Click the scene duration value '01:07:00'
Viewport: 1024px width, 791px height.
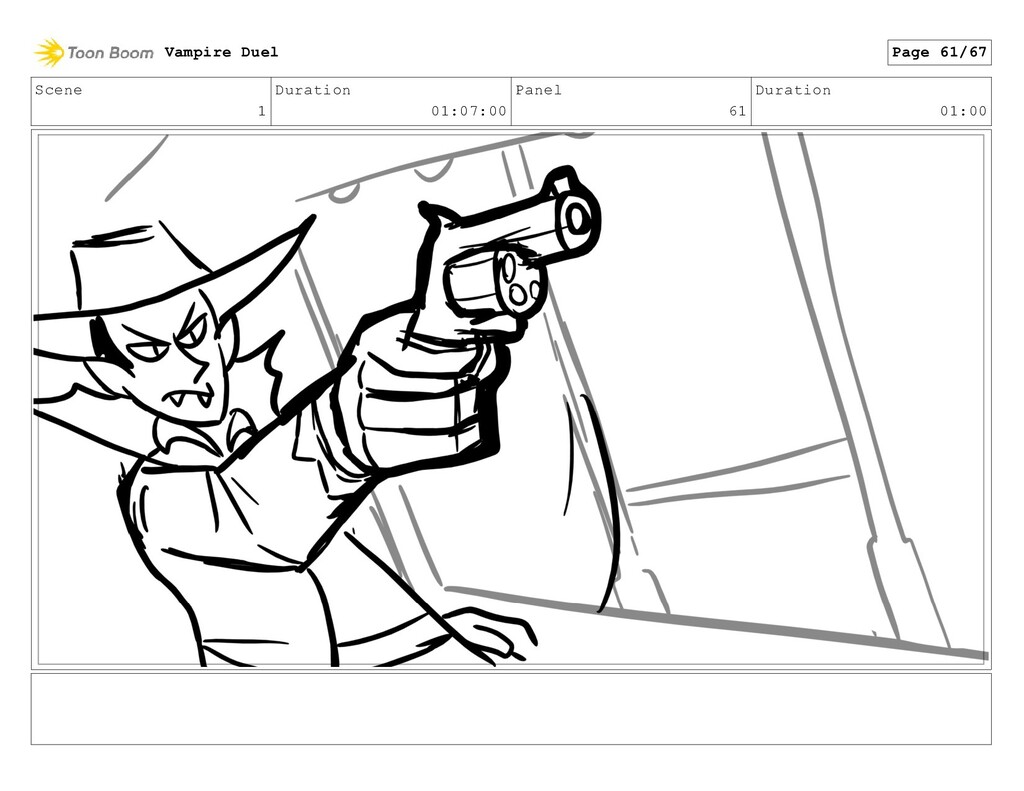point(469,111)
